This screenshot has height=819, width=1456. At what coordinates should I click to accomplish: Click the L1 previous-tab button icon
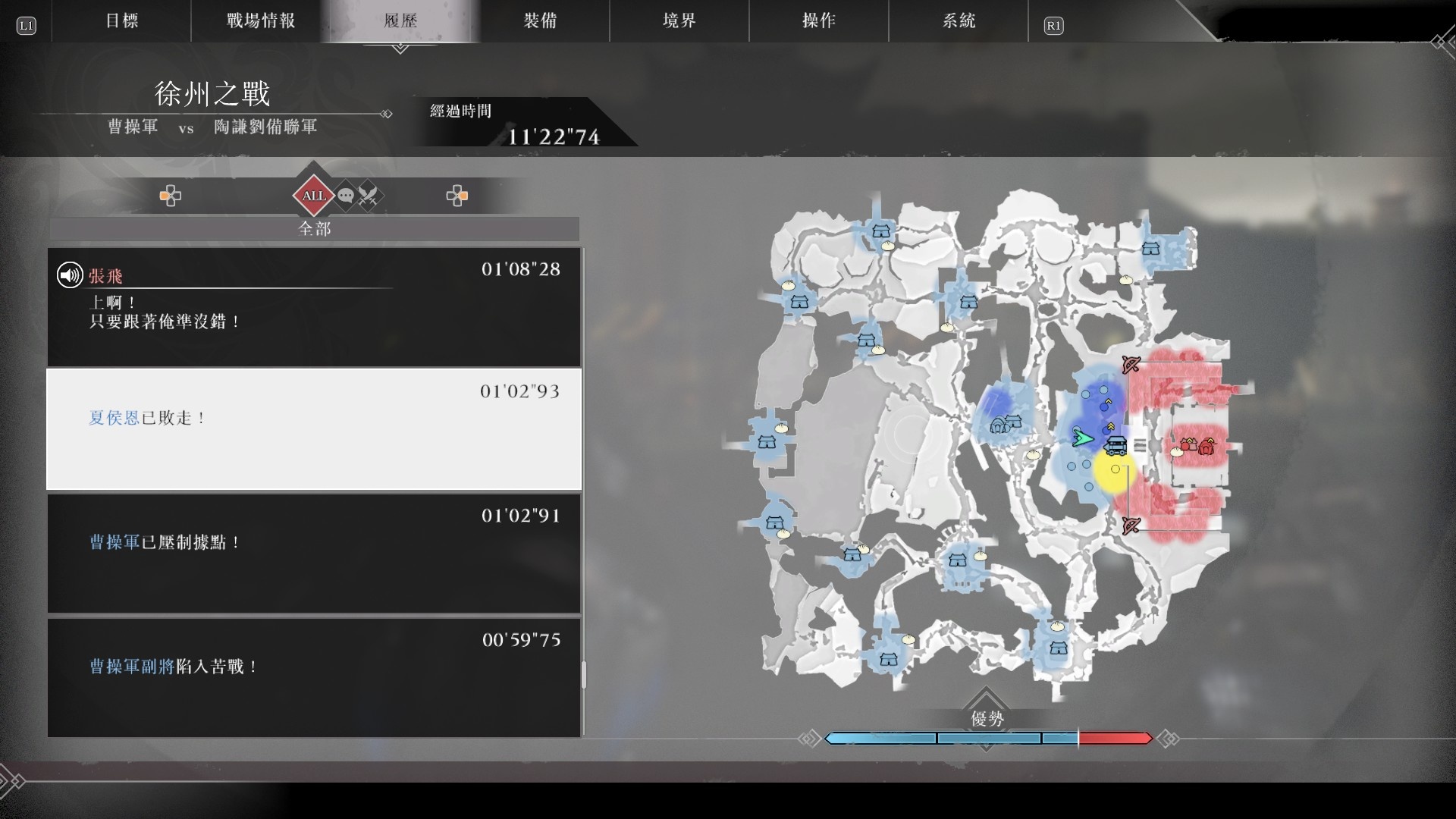pos(26,26)
